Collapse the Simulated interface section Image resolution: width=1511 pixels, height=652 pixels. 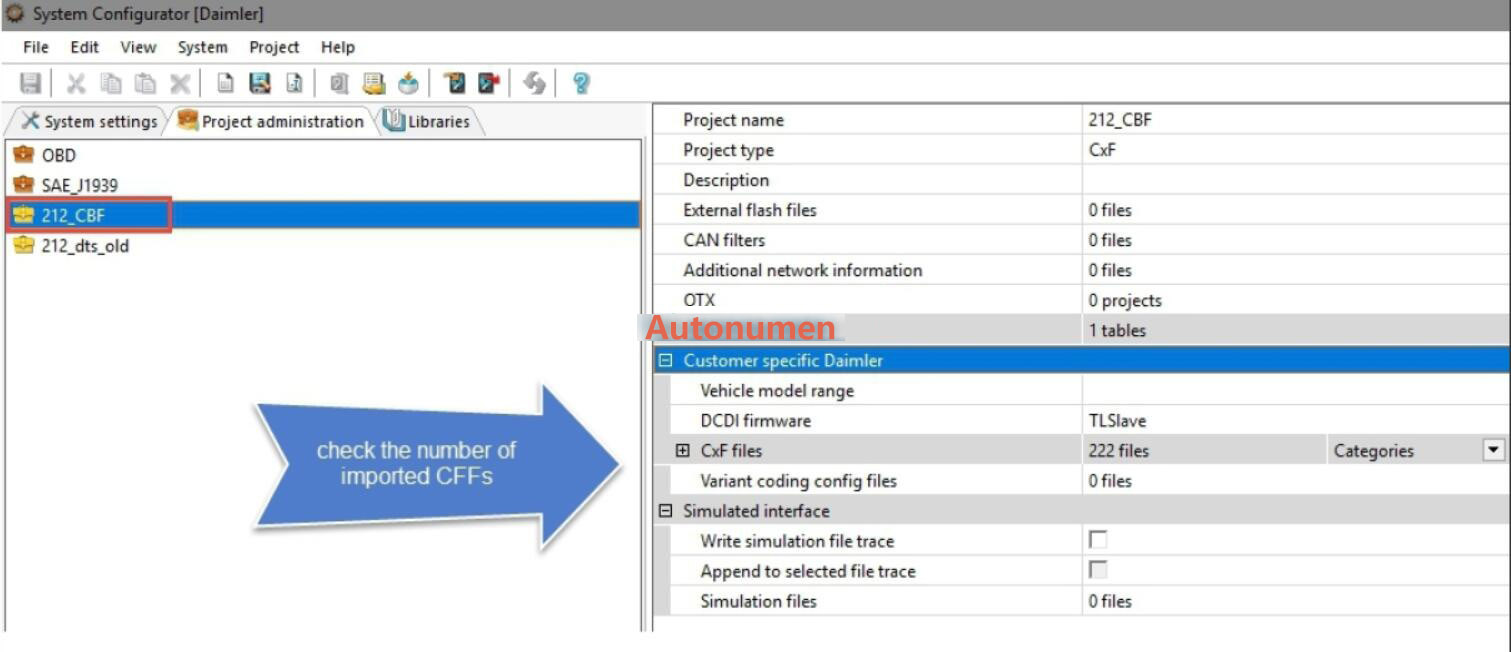point(666,511)
